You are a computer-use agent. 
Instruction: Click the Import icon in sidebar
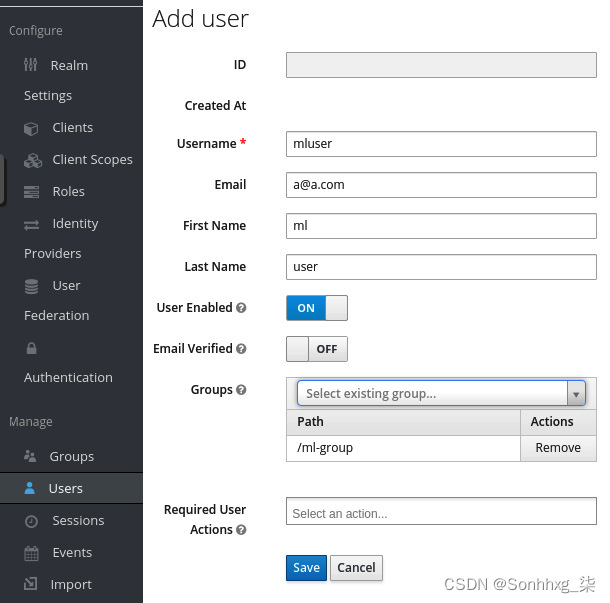[x=31, y=584]
